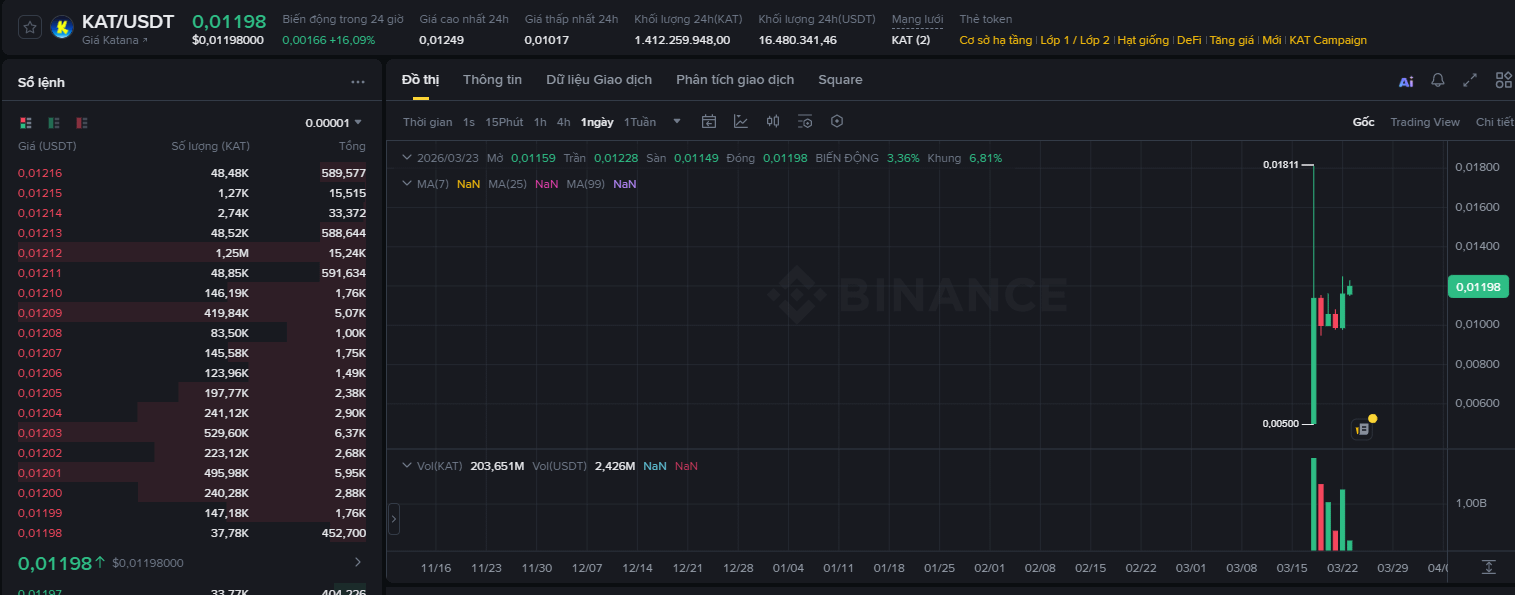
Task: Click the DeFi token tag
Action: pos(1189,41)
